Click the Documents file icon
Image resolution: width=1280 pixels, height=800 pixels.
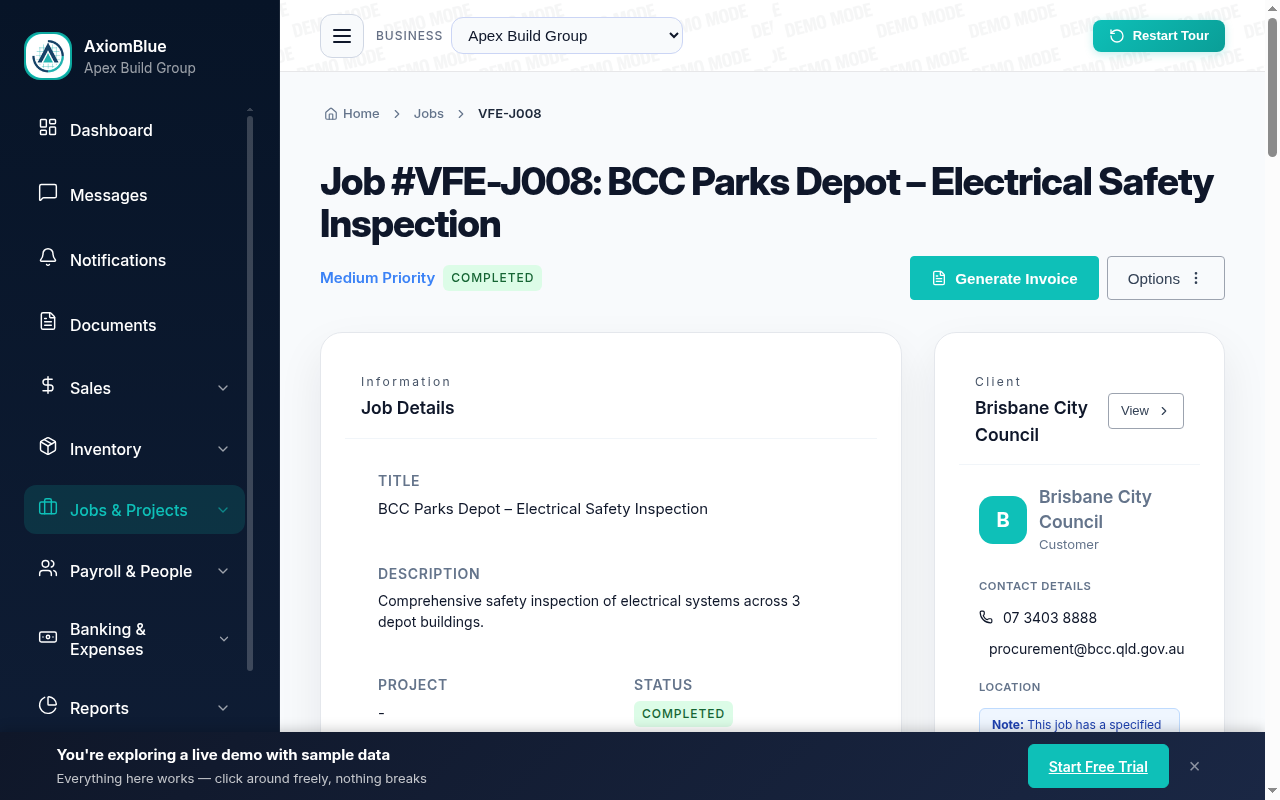[x=48, y=321]
